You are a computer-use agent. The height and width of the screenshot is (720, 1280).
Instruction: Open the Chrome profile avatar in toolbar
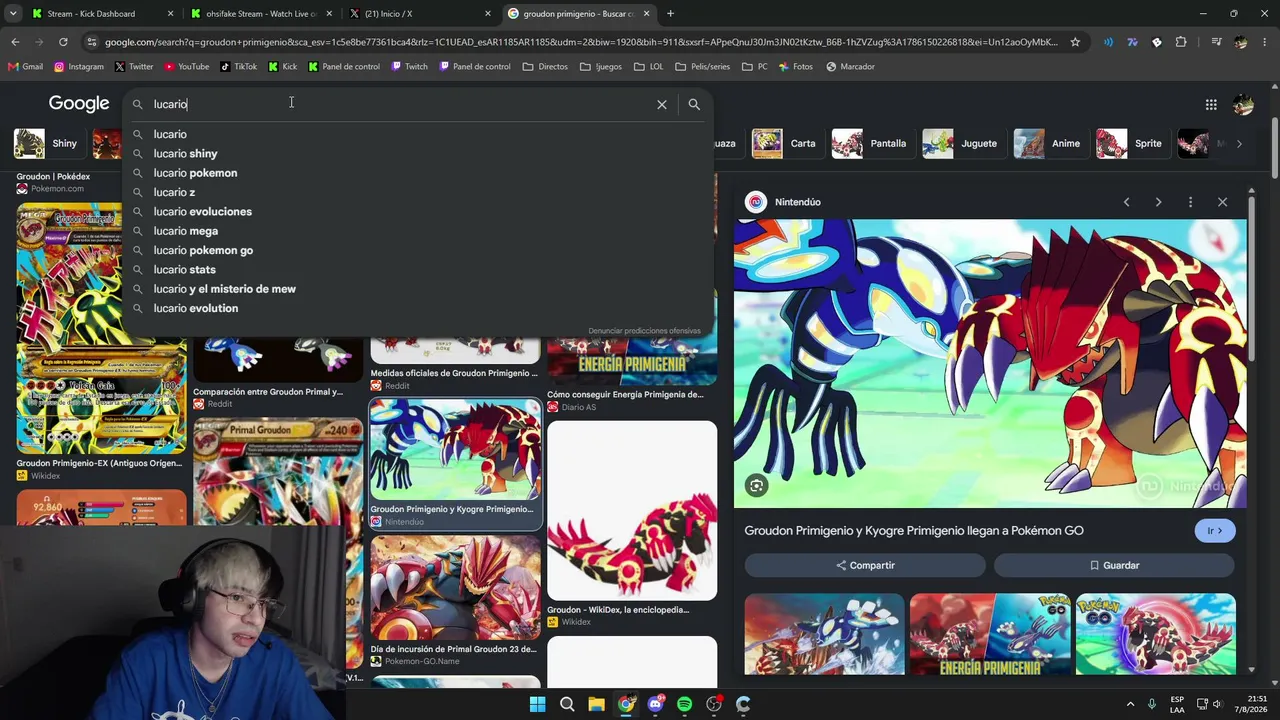pos(1240,42)
